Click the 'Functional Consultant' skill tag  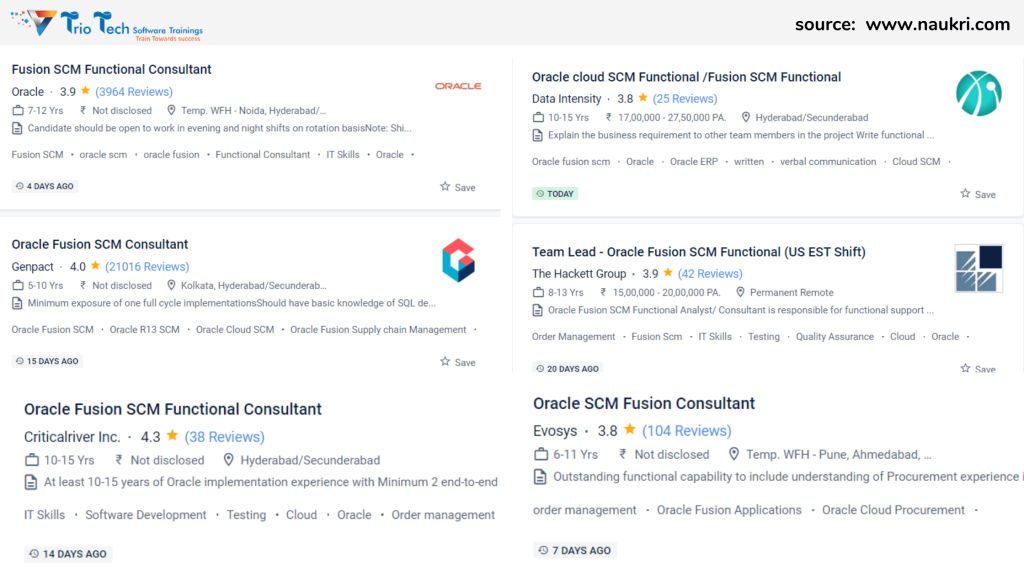click(263, 155)
